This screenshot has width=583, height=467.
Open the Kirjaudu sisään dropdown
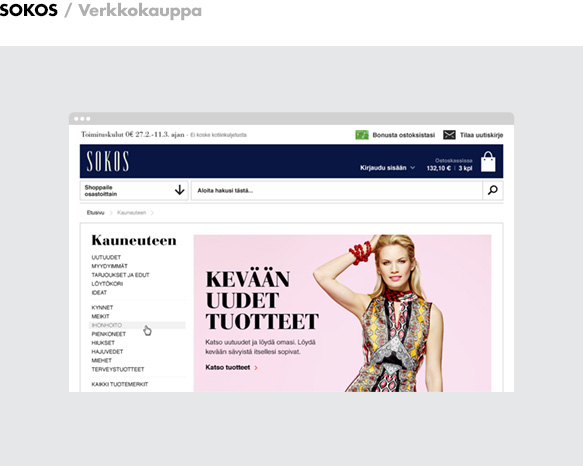387,168
